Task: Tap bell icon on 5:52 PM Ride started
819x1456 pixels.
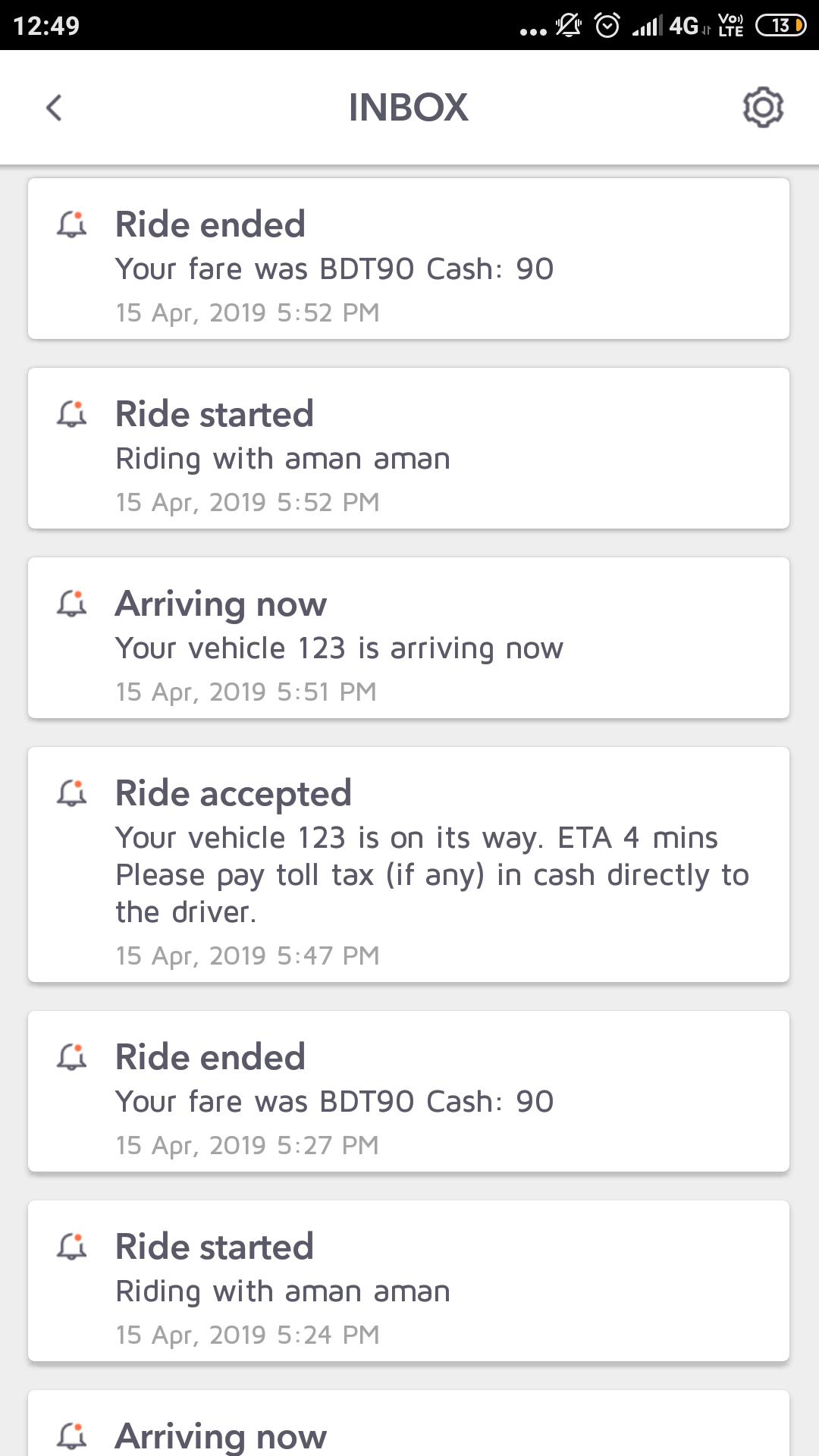Action: [72, 414]
